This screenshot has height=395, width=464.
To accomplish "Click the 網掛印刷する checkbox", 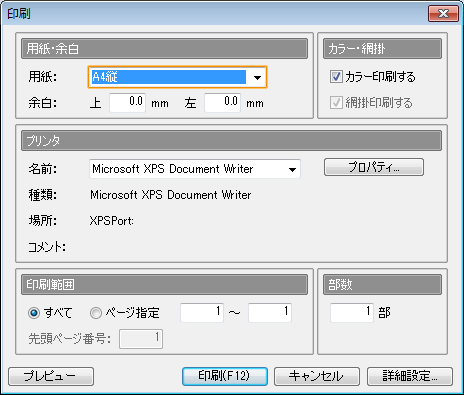I will pos(336,103).
